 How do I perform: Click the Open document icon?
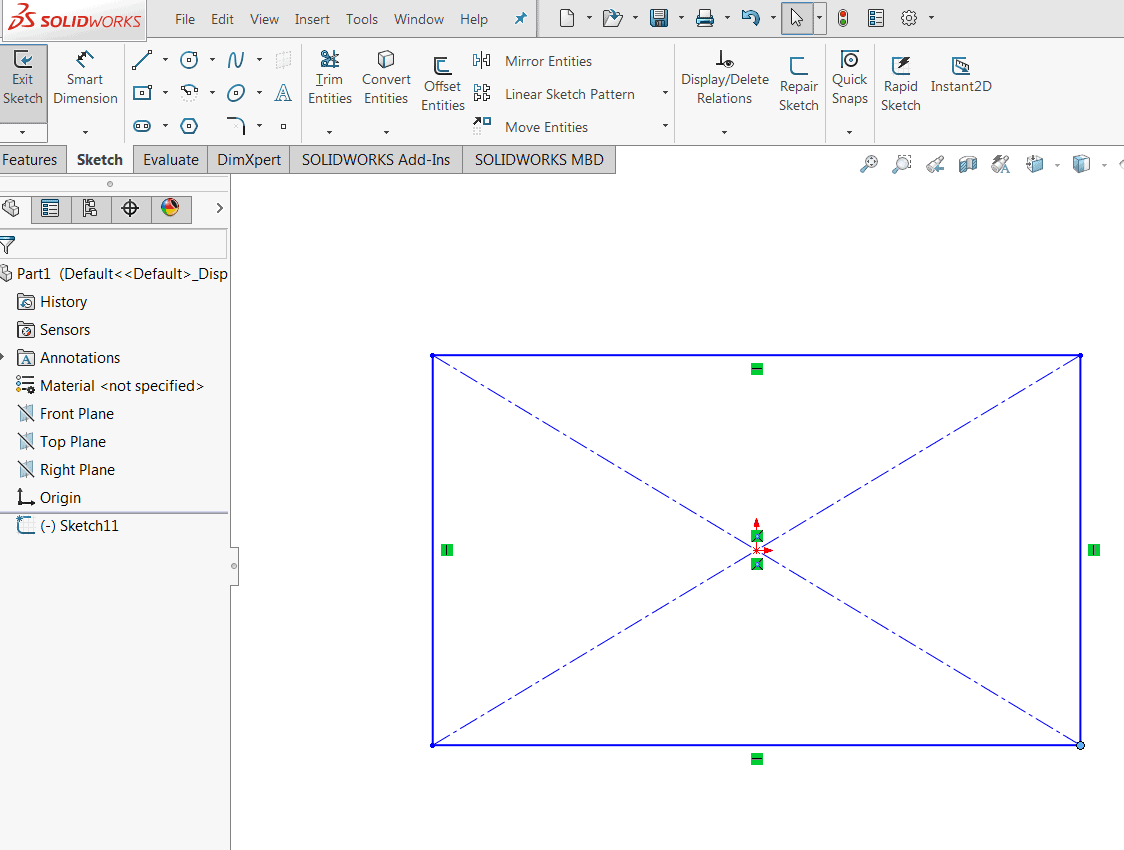pyautogui.click(x=612, y=18)
